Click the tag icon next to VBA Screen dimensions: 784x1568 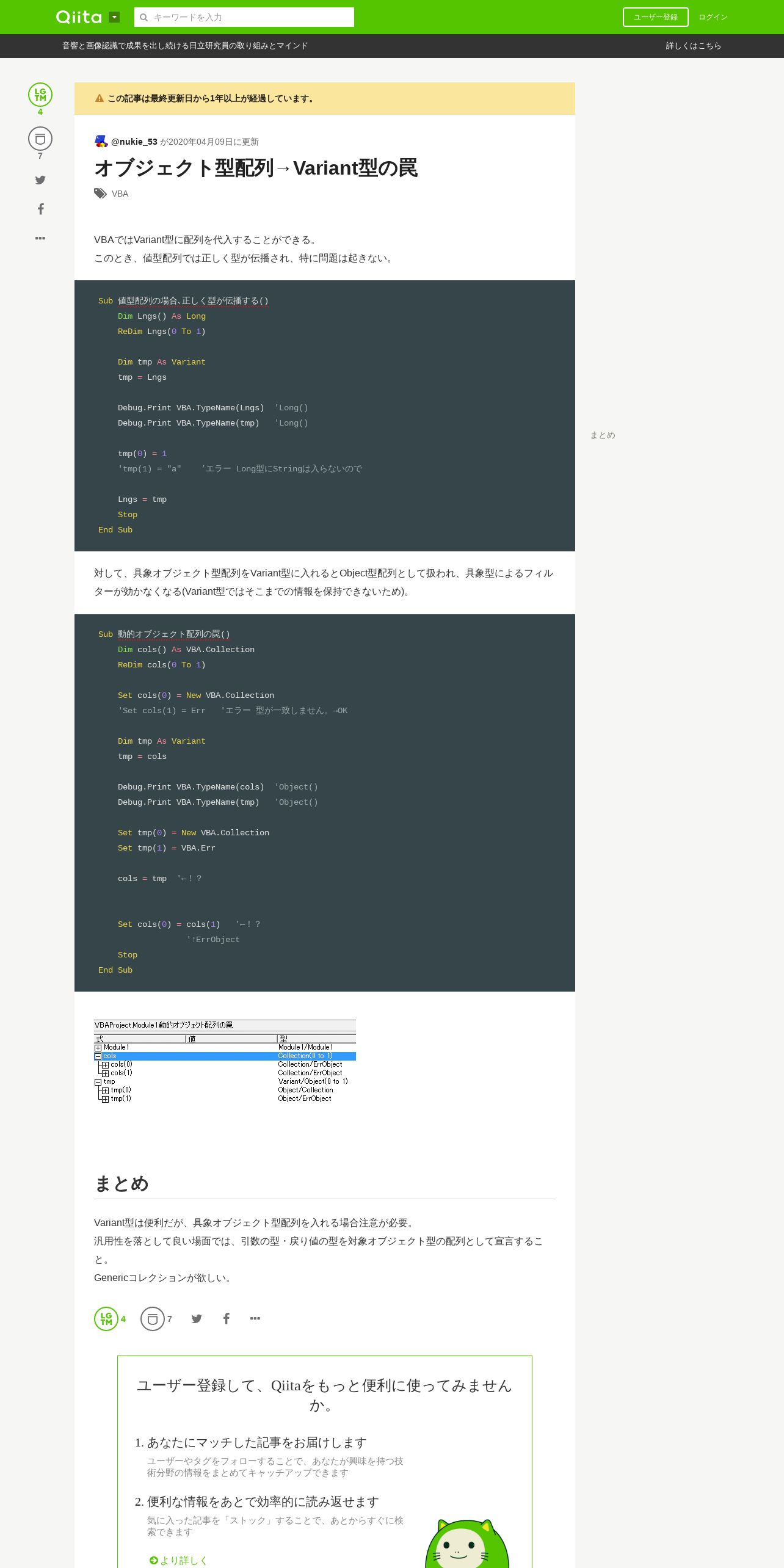100,194
